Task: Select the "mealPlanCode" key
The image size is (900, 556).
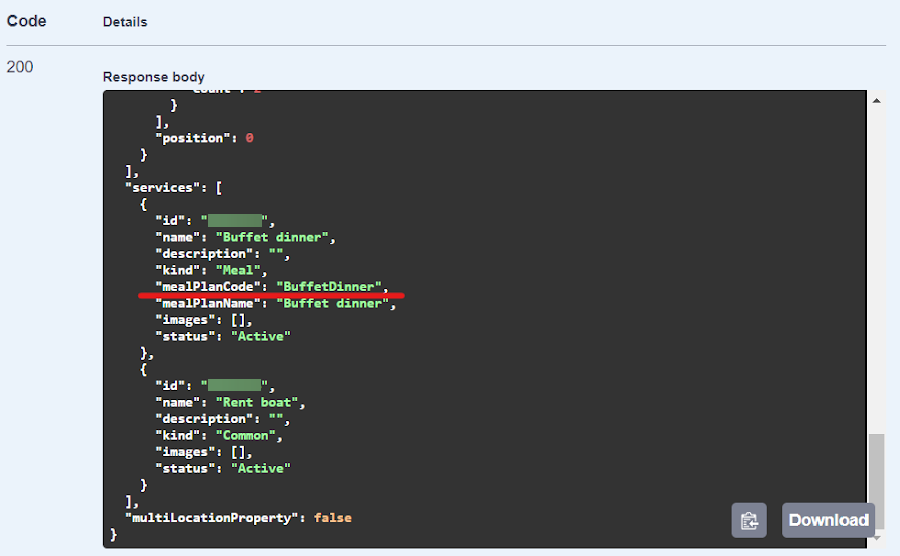Action: click(208, 286)
